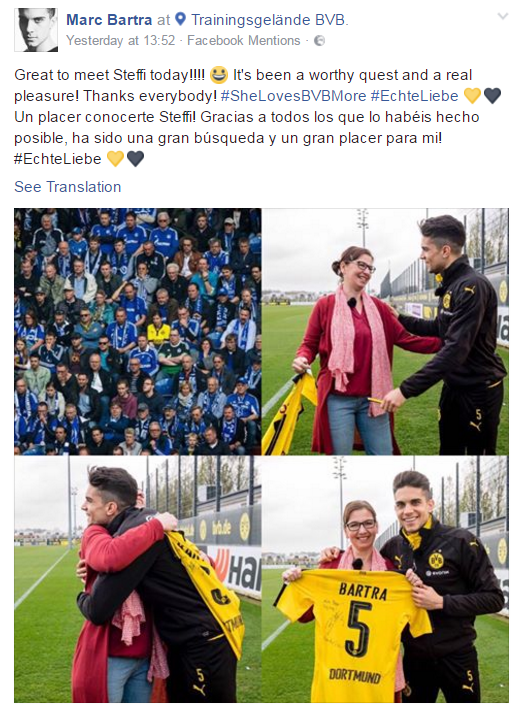Click Marc Bartra's profile picture

pyautogui.click(x=36, y=30)
